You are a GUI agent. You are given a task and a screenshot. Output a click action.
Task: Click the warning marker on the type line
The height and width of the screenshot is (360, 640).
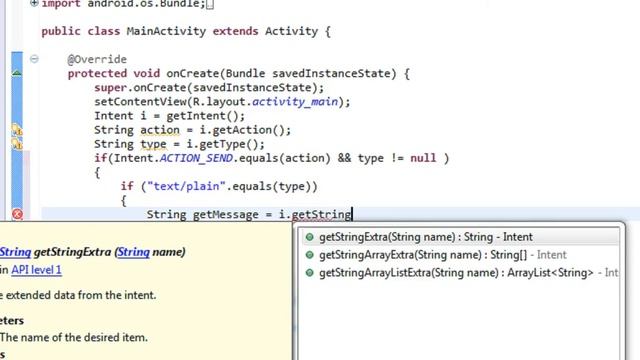(x=17, y=144)
